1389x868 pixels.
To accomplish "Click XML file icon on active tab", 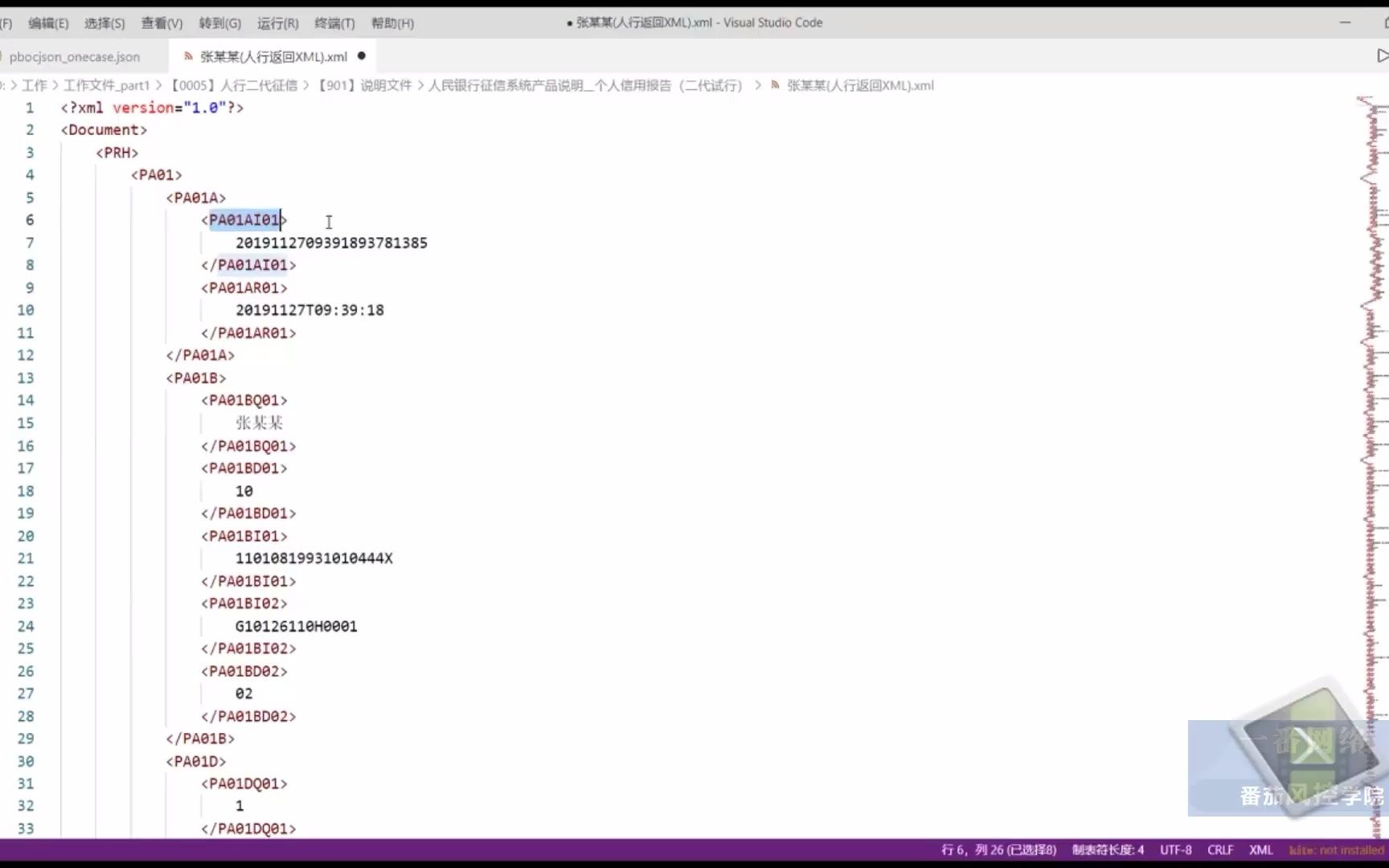I will point(188,56).
